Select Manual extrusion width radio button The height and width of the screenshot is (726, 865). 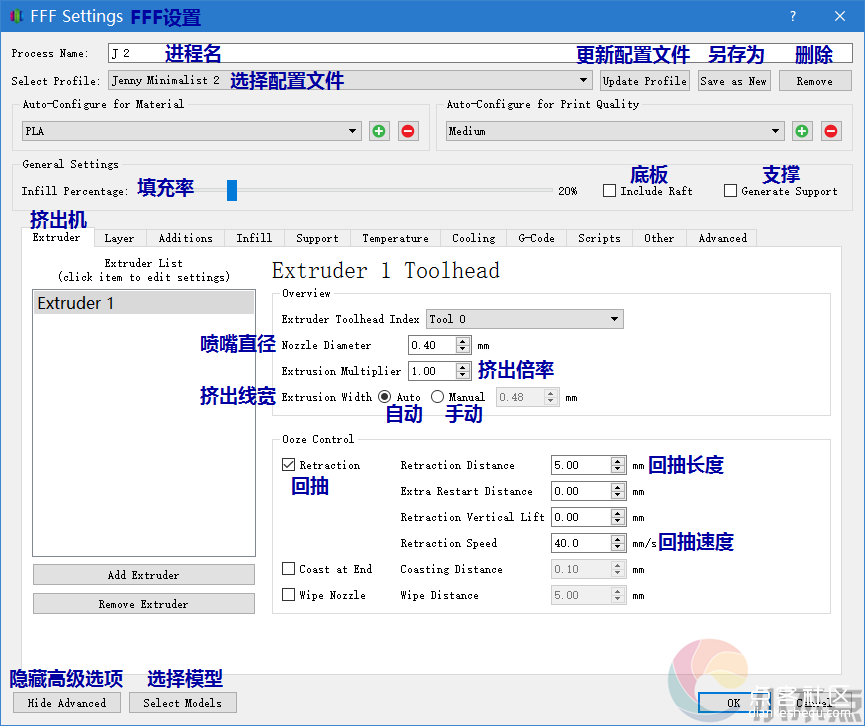[437, 397]
